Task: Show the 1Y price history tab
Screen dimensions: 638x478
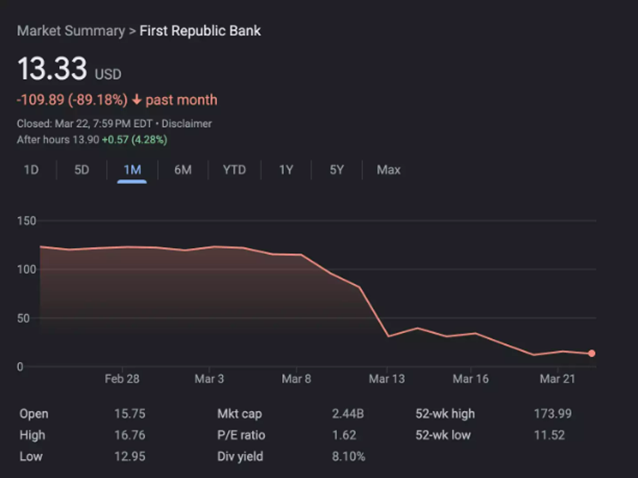Action: [x=286, y=170]
